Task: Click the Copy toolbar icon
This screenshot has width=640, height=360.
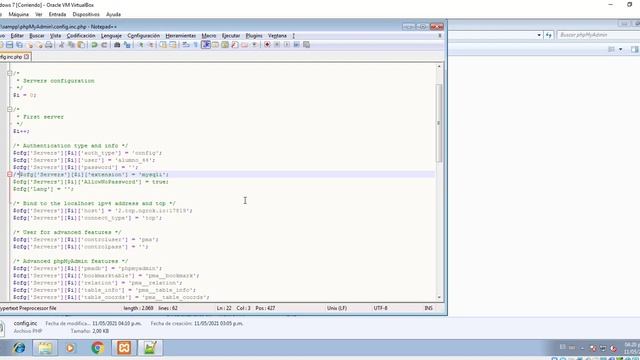Action: click(71, 44)
